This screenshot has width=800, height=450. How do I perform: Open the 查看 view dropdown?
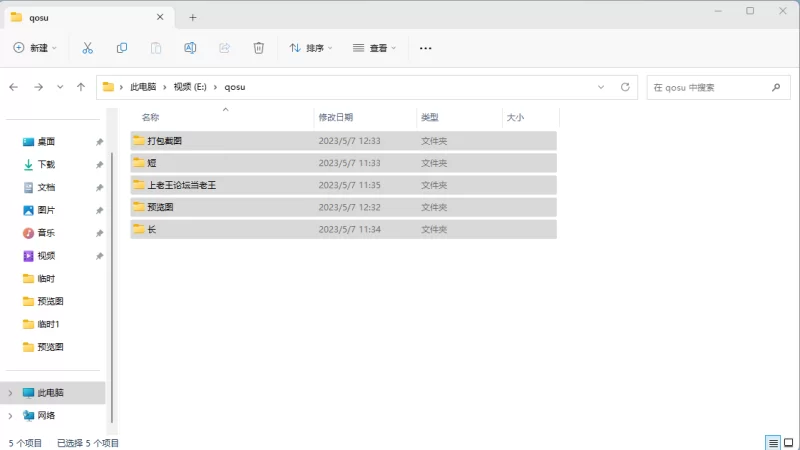pos(375,48)
